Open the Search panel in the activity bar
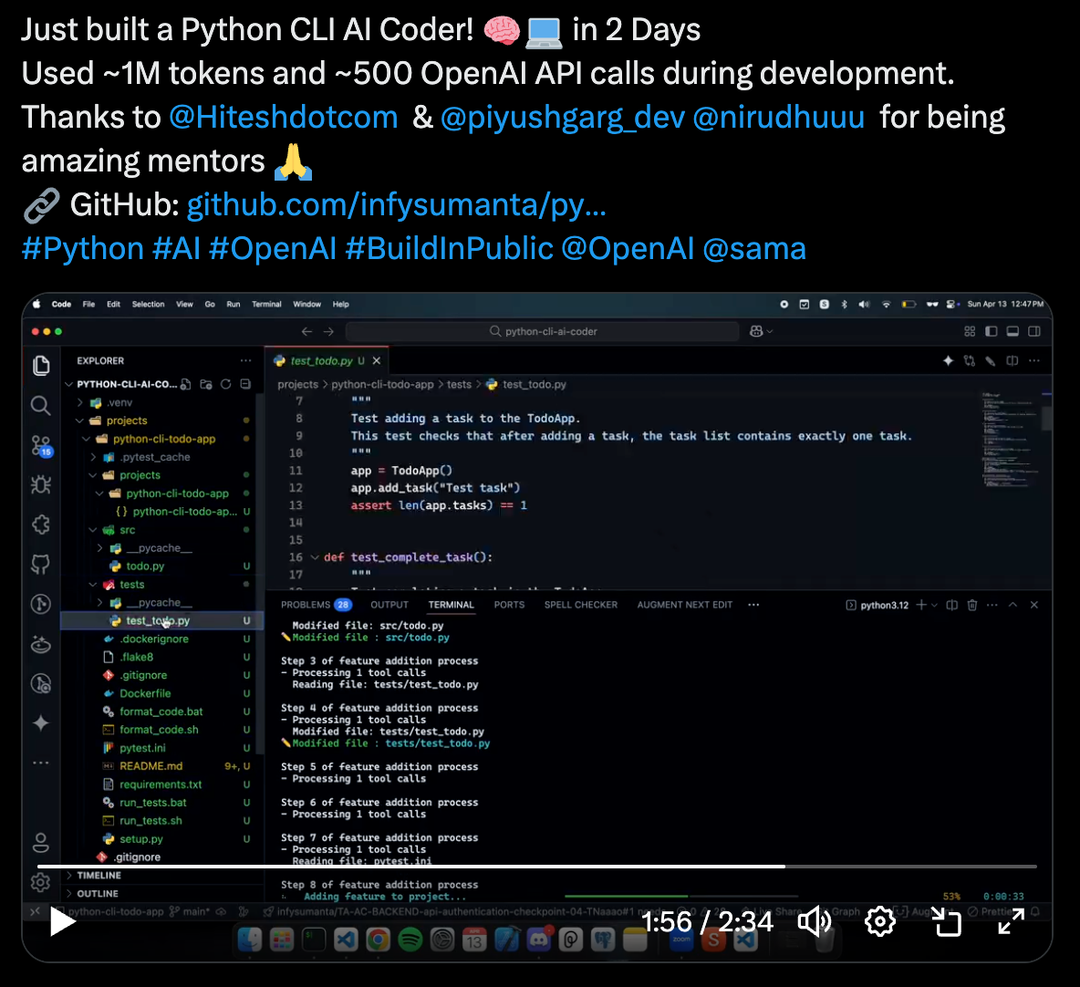Image resolution: width=1080 pixels, height=987 pixels. pyautogui.click(x=40, y=405)
